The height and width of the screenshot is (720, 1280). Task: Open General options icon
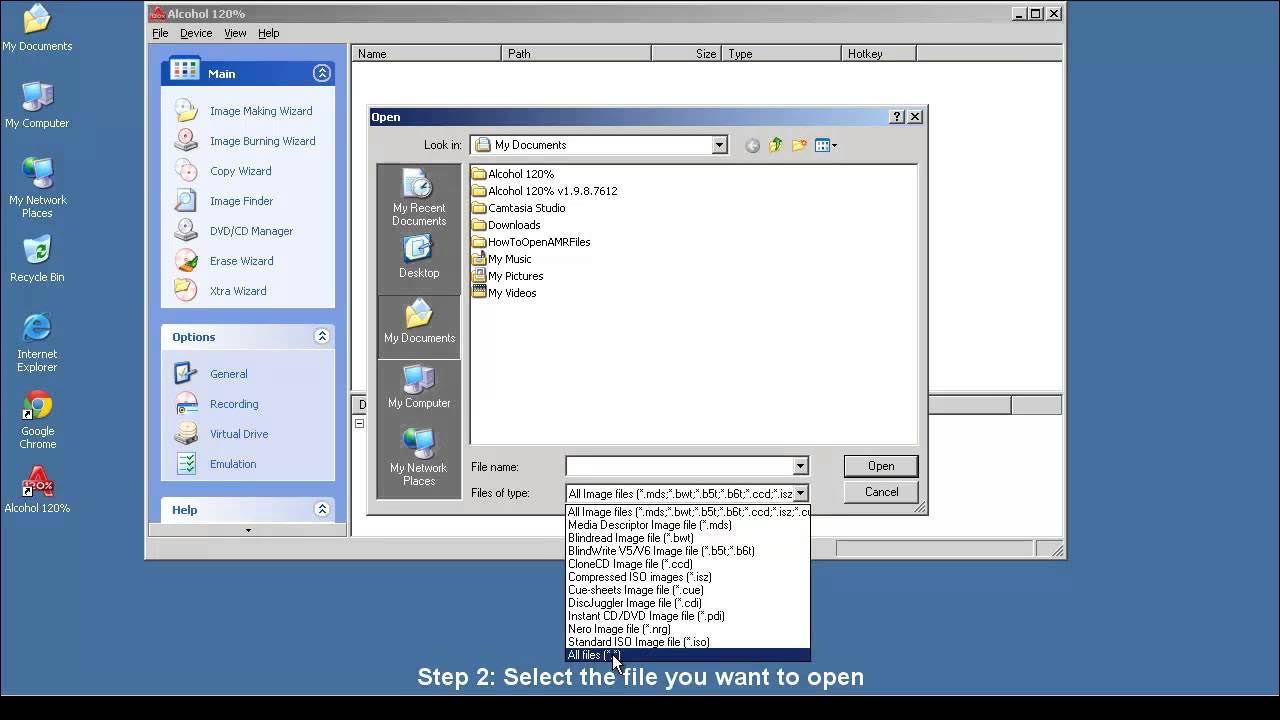click(186, 374)
